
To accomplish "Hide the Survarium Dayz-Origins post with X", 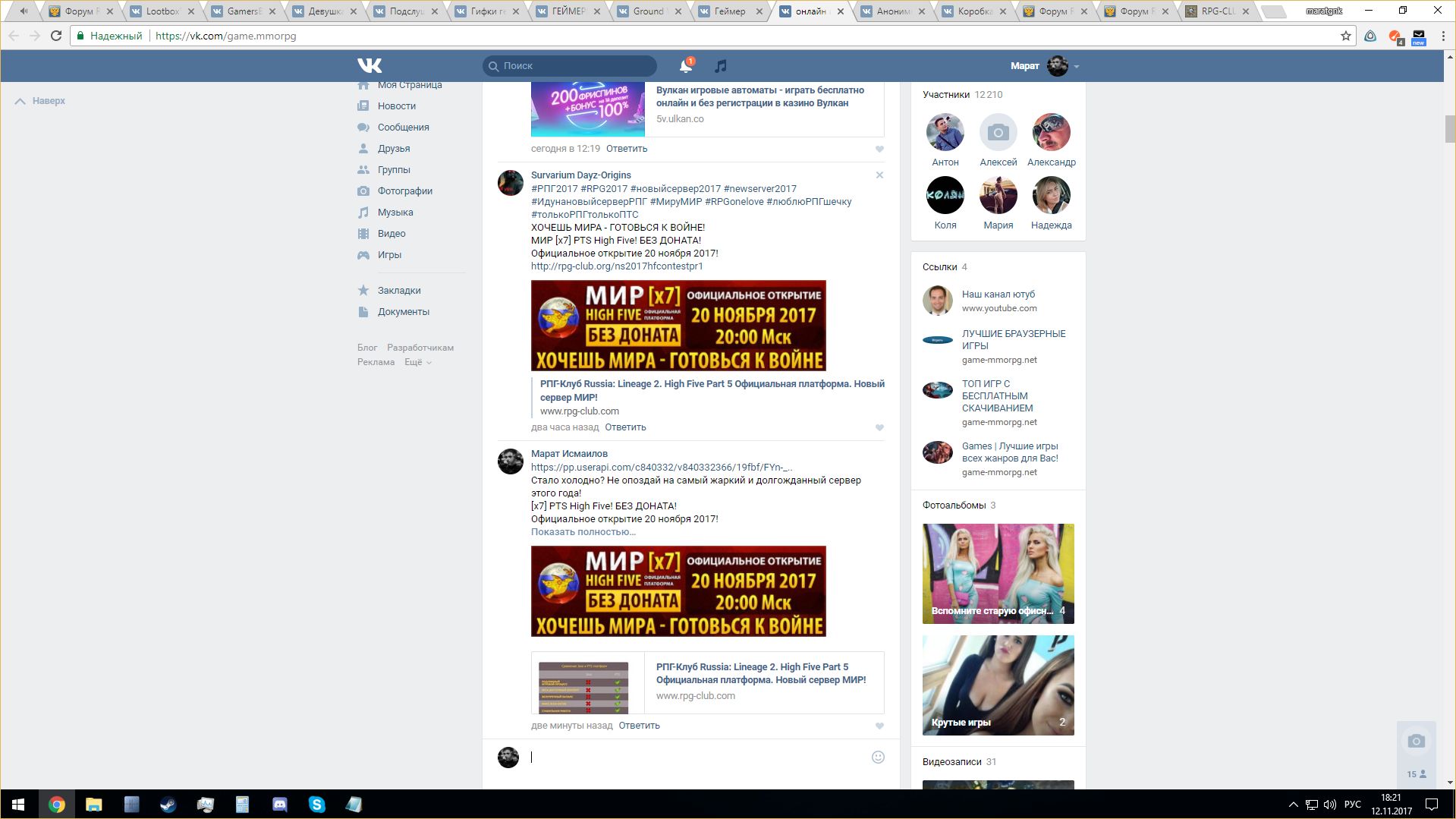I will click(x=879, y=175).
